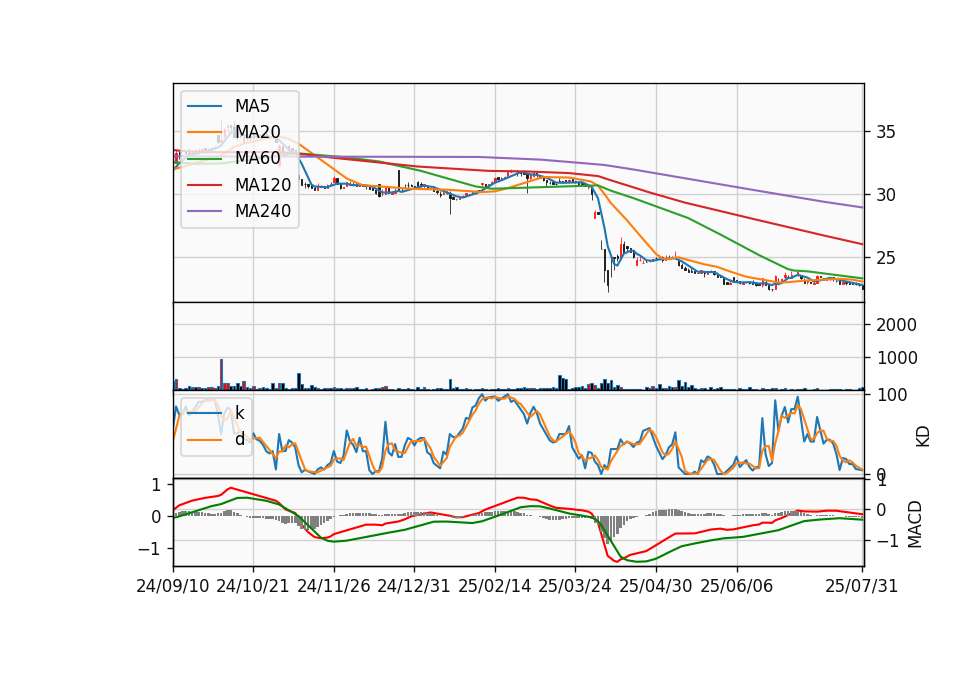The height and width of the screenshot is (690, 960).
Task: Click the blue MA5 legend line swatch
Action: [204, 106]
